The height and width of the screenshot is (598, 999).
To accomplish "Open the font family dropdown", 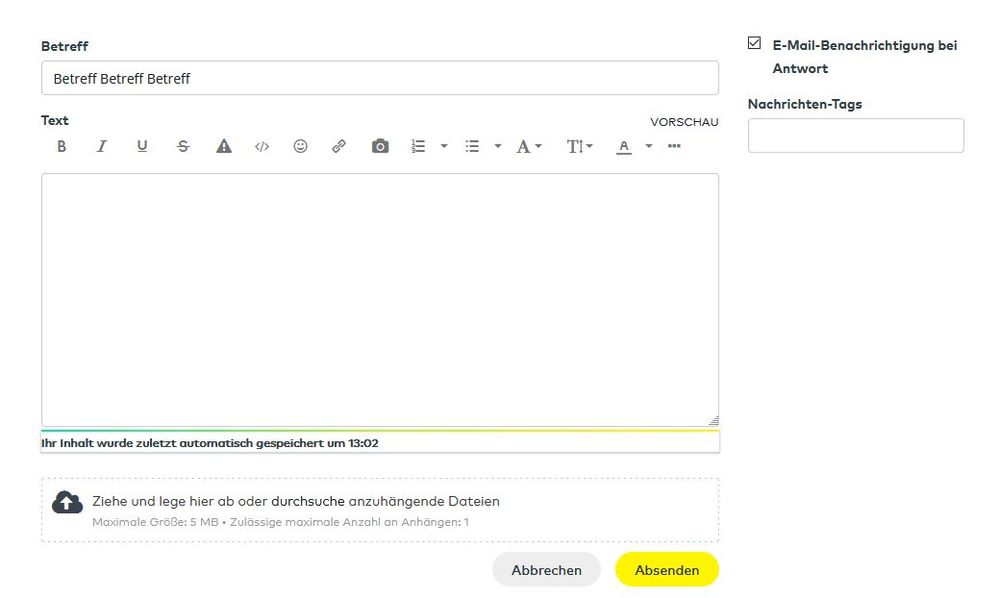I will coord(529,146).
